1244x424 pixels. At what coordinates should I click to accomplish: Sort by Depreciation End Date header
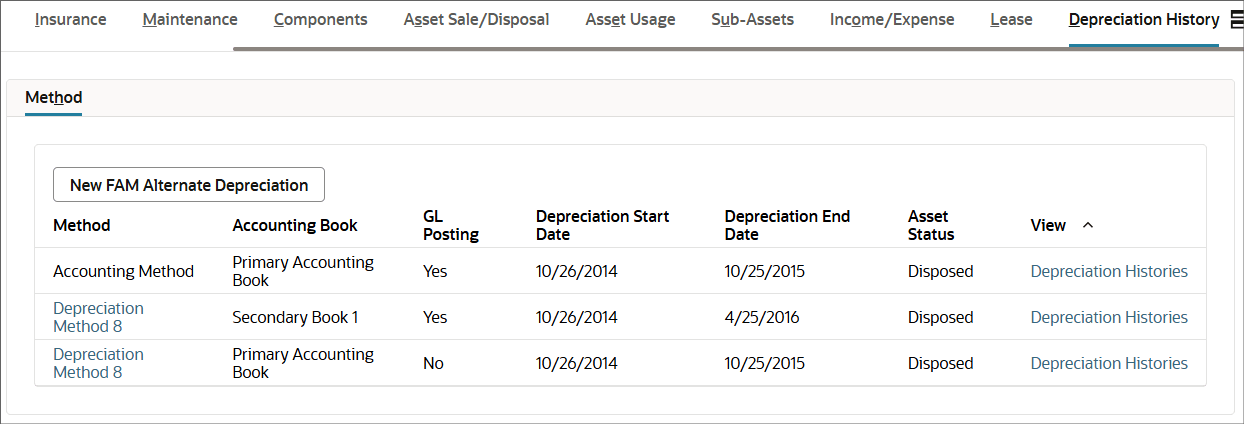tap(788, 225)
